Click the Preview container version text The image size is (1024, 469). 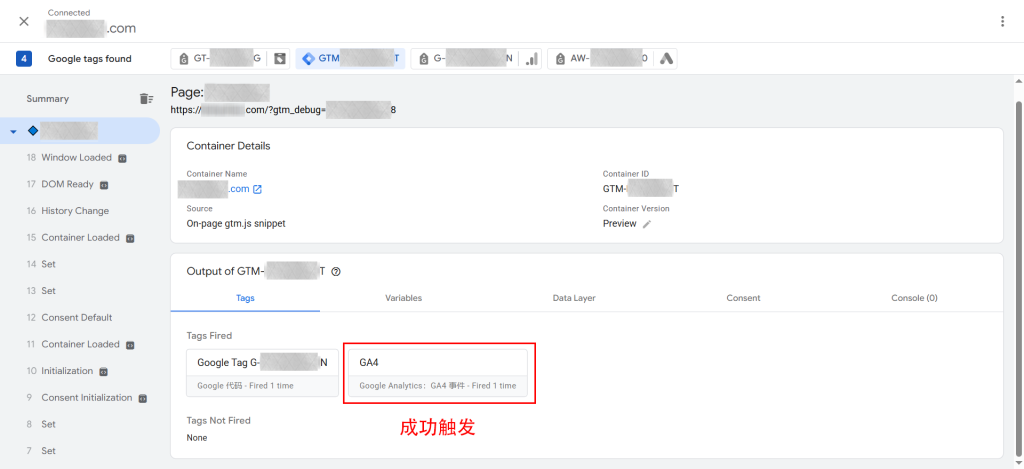(619, 223)
